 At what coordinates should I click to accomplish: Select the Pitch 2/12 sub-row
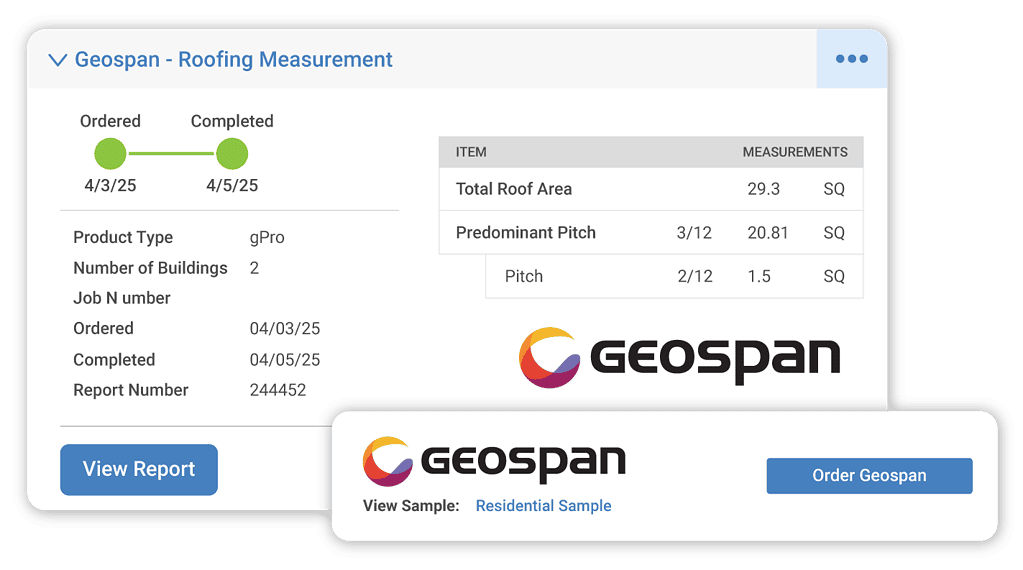click(x=675, y=277)
